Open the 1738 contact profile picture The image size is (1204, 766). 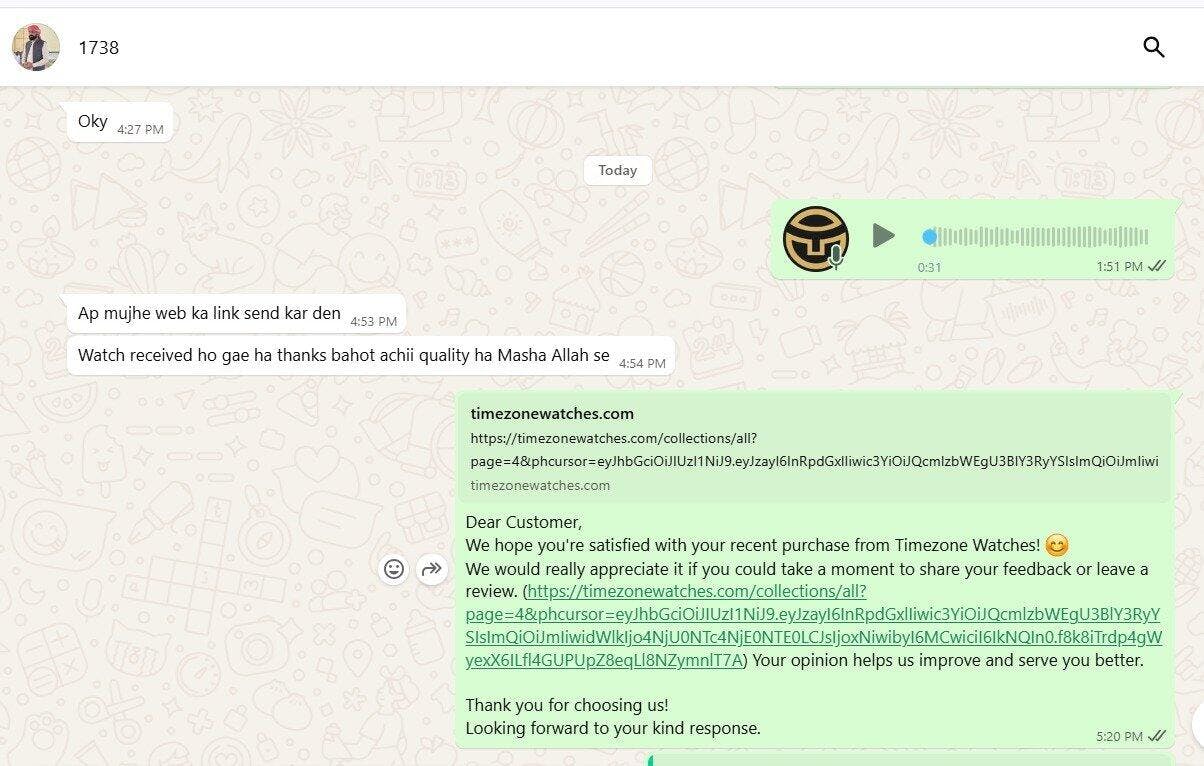tap(34, 47)
